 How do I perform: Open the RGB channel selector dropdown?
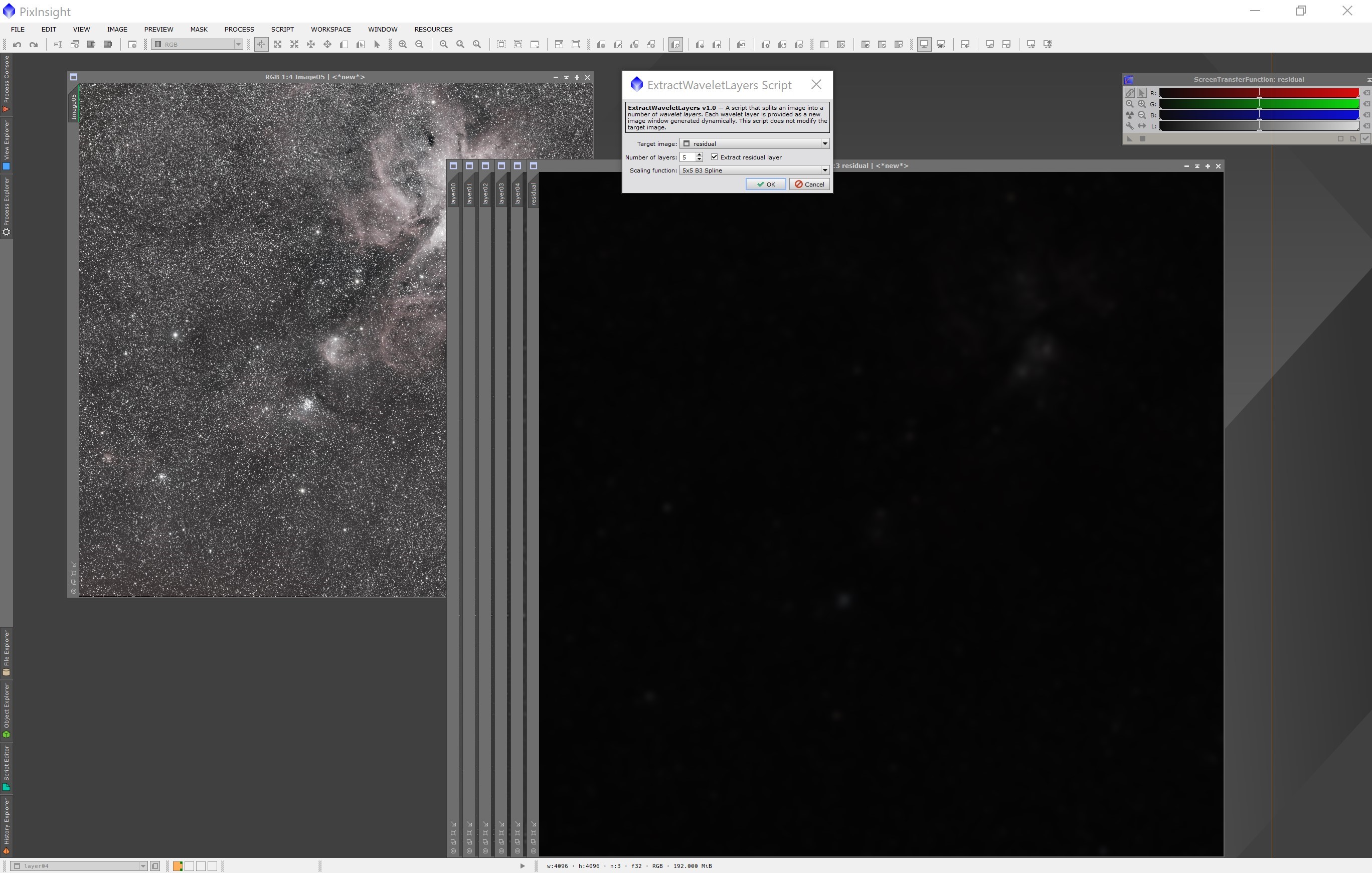point(198,45)
